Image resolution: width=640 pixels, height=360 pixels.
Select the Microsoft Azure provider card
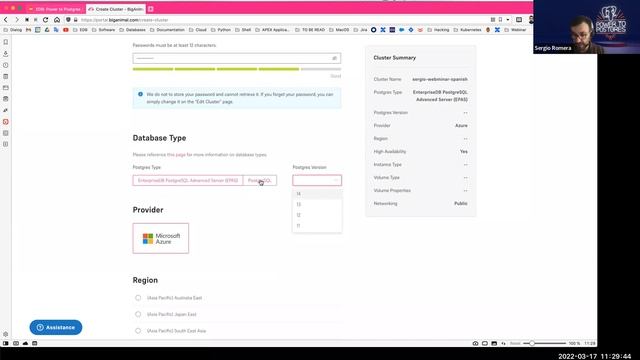coord(161,238)
